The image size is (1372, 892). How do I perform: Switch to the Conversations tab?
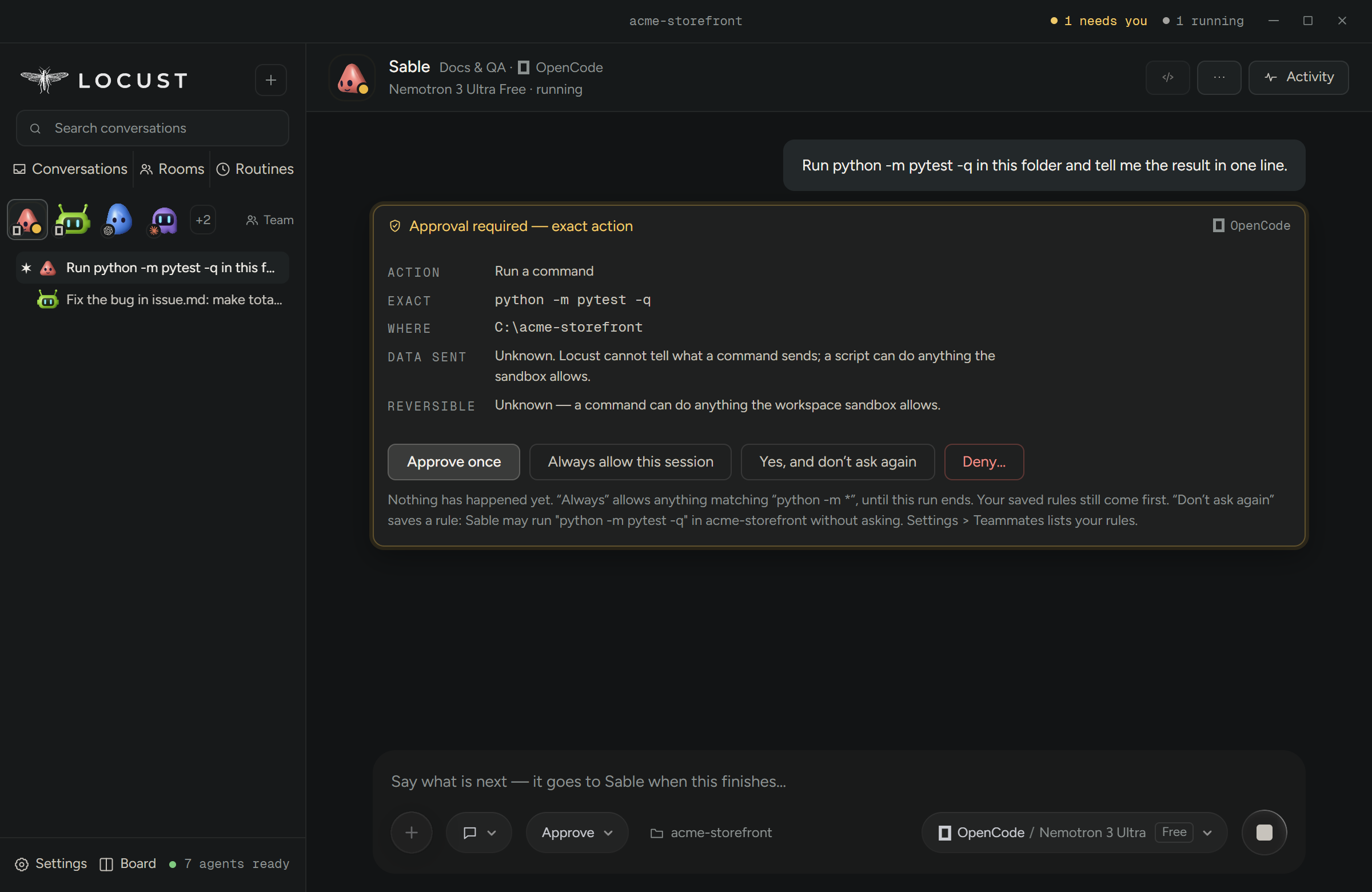[x=70, y=169]
